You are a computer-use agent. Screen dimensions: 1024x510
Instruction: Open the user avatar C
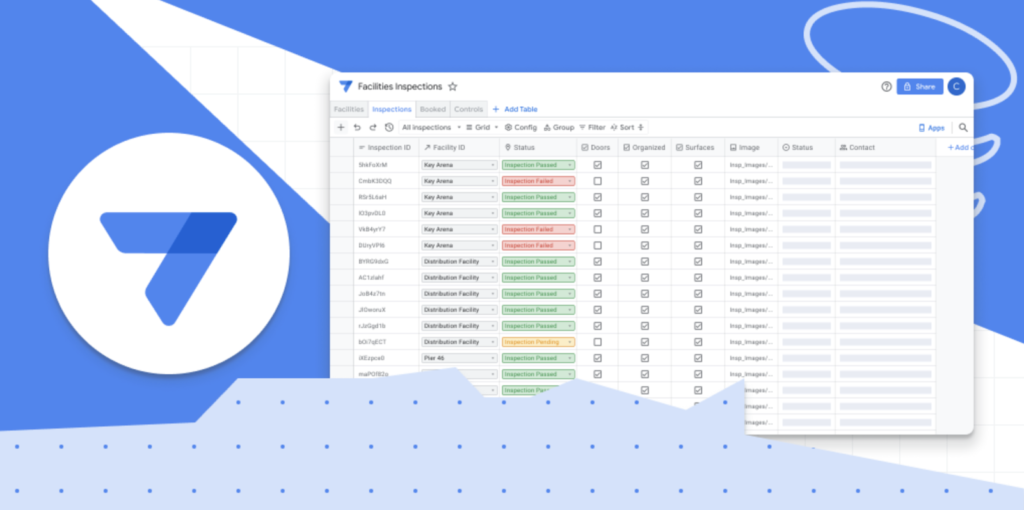pos(956,87)
